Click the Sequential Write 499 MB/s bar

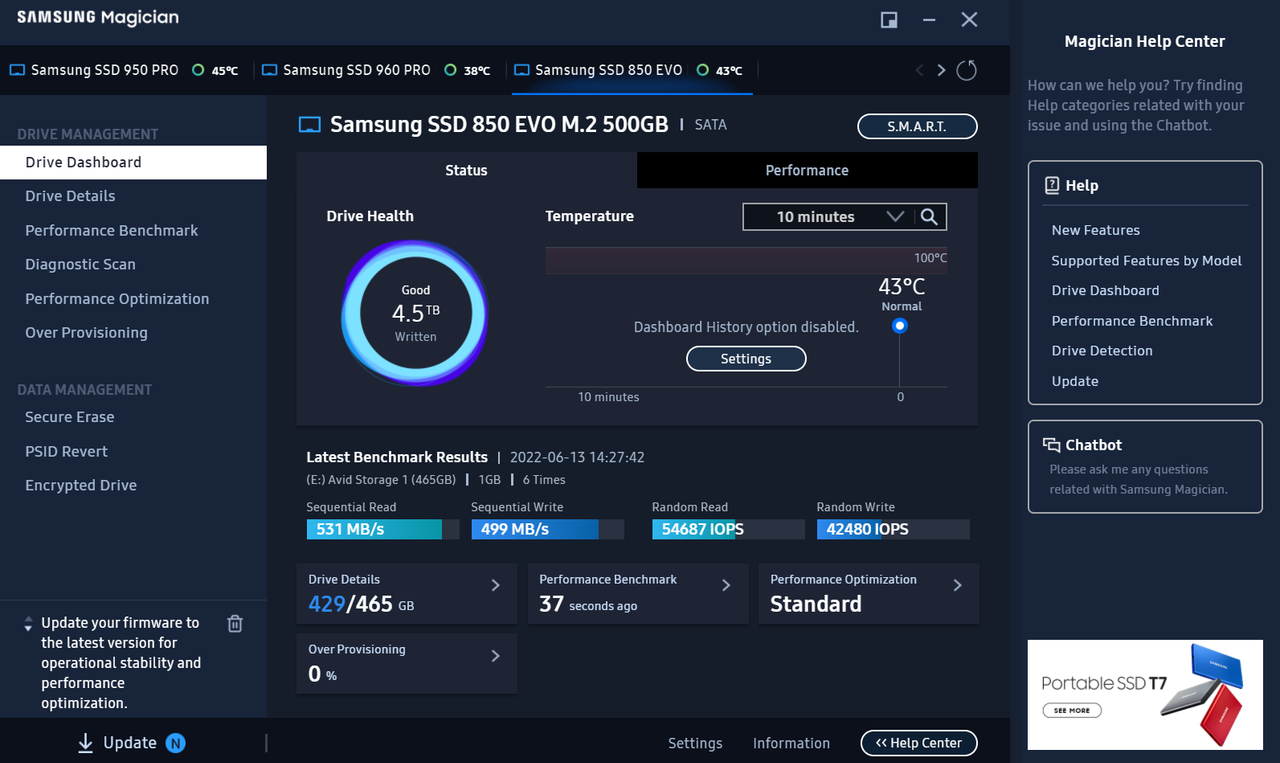click(547, 529)
